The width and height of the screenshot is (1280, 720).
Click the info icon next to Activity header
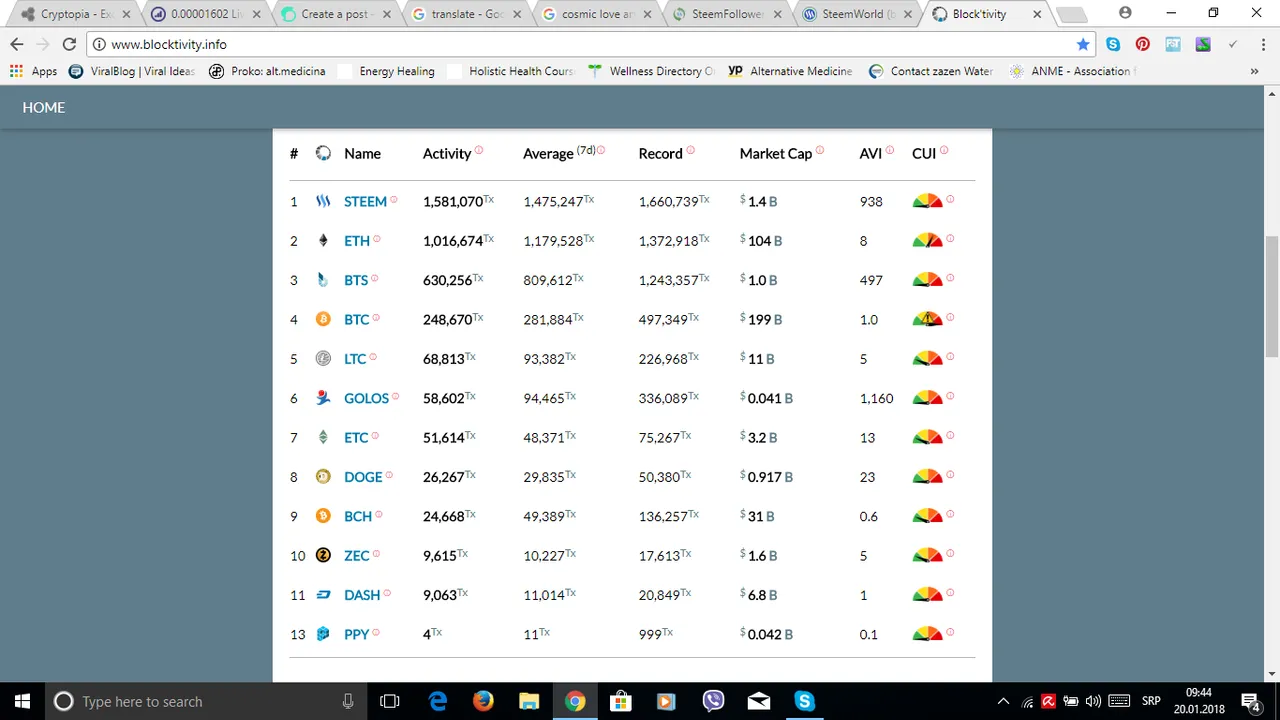479,150
